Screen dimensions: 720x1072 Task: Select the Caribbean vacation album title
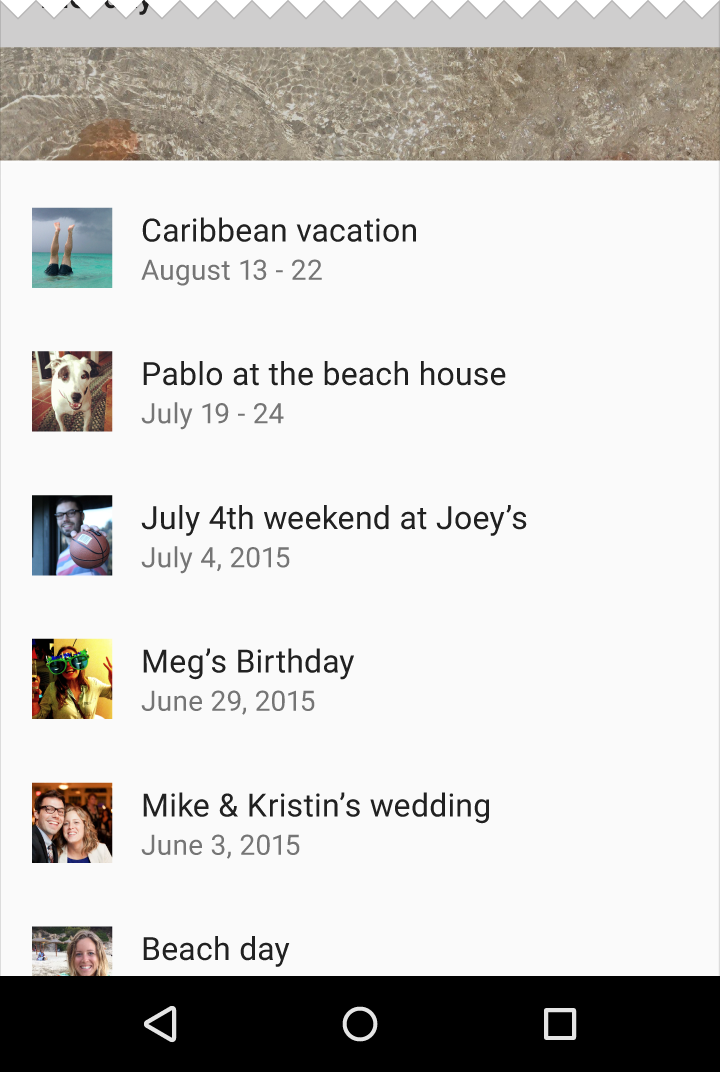(279, 231)
